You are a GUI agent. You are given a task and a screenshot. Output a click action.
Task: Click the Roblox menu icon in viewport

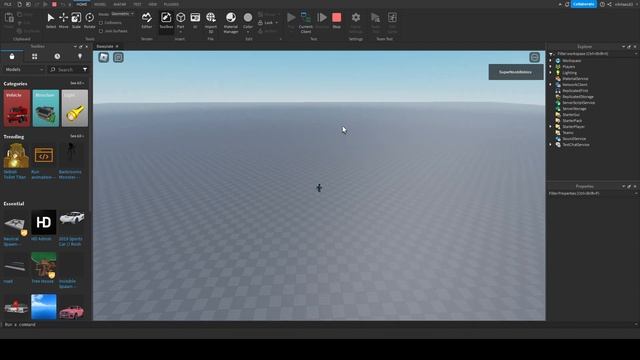point(104,57)
